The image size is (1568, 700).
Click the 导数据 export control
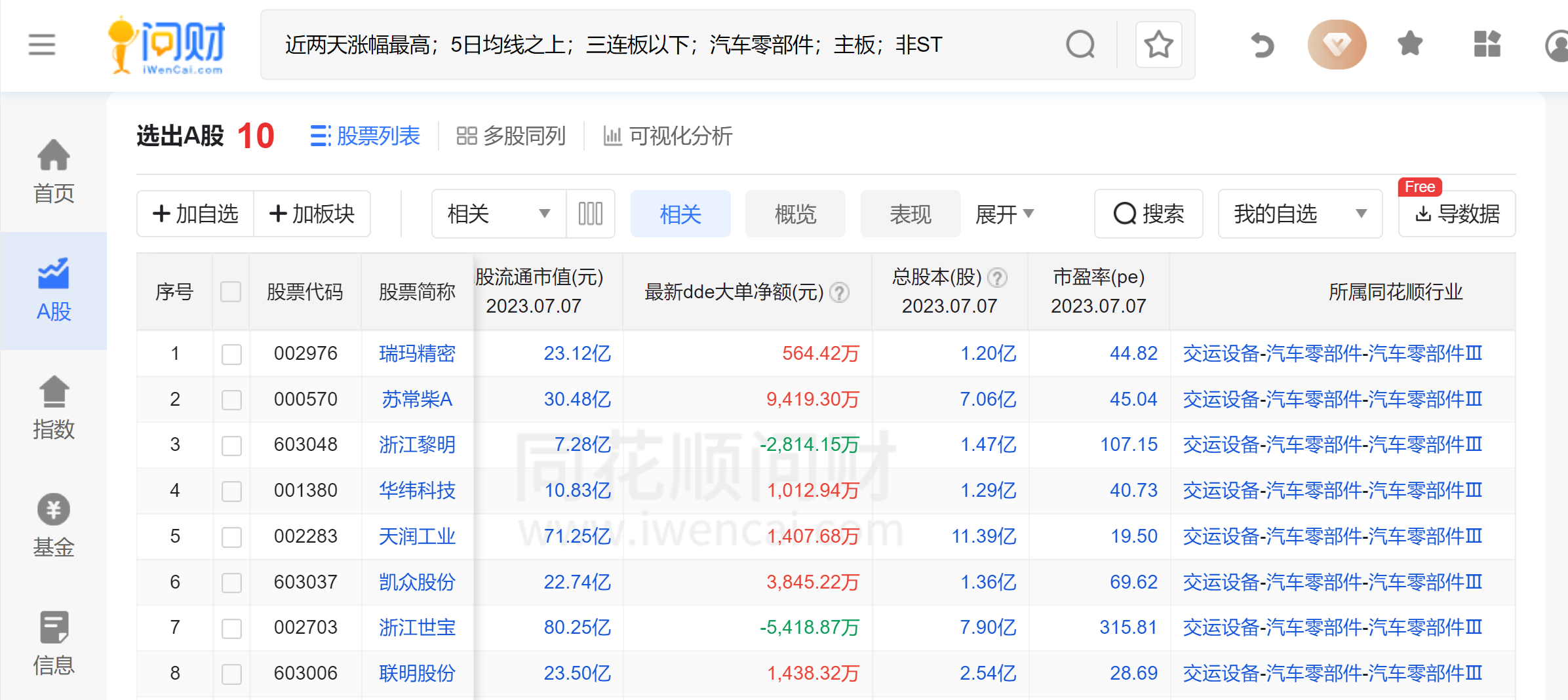[1457, 214]
